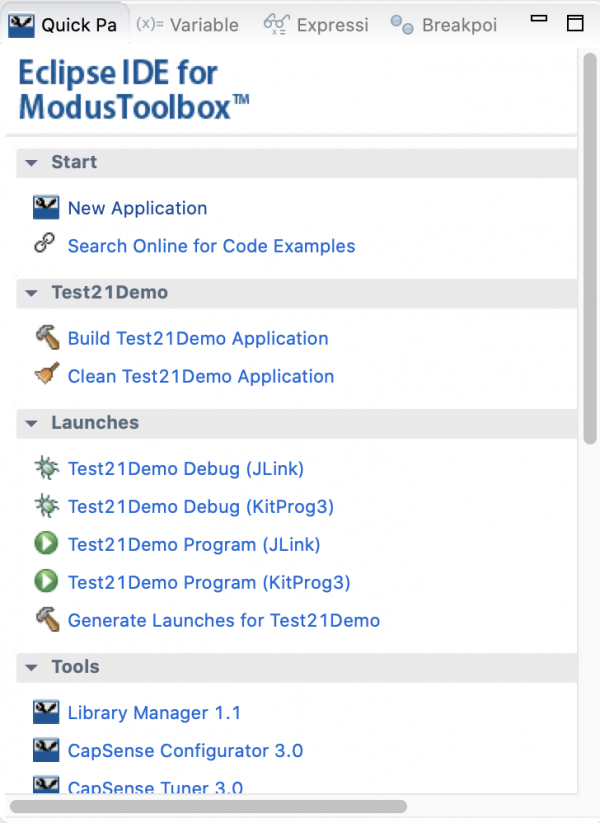
Task: Open Generate Launches for Test21Demo
Action: tap(223, 620)
